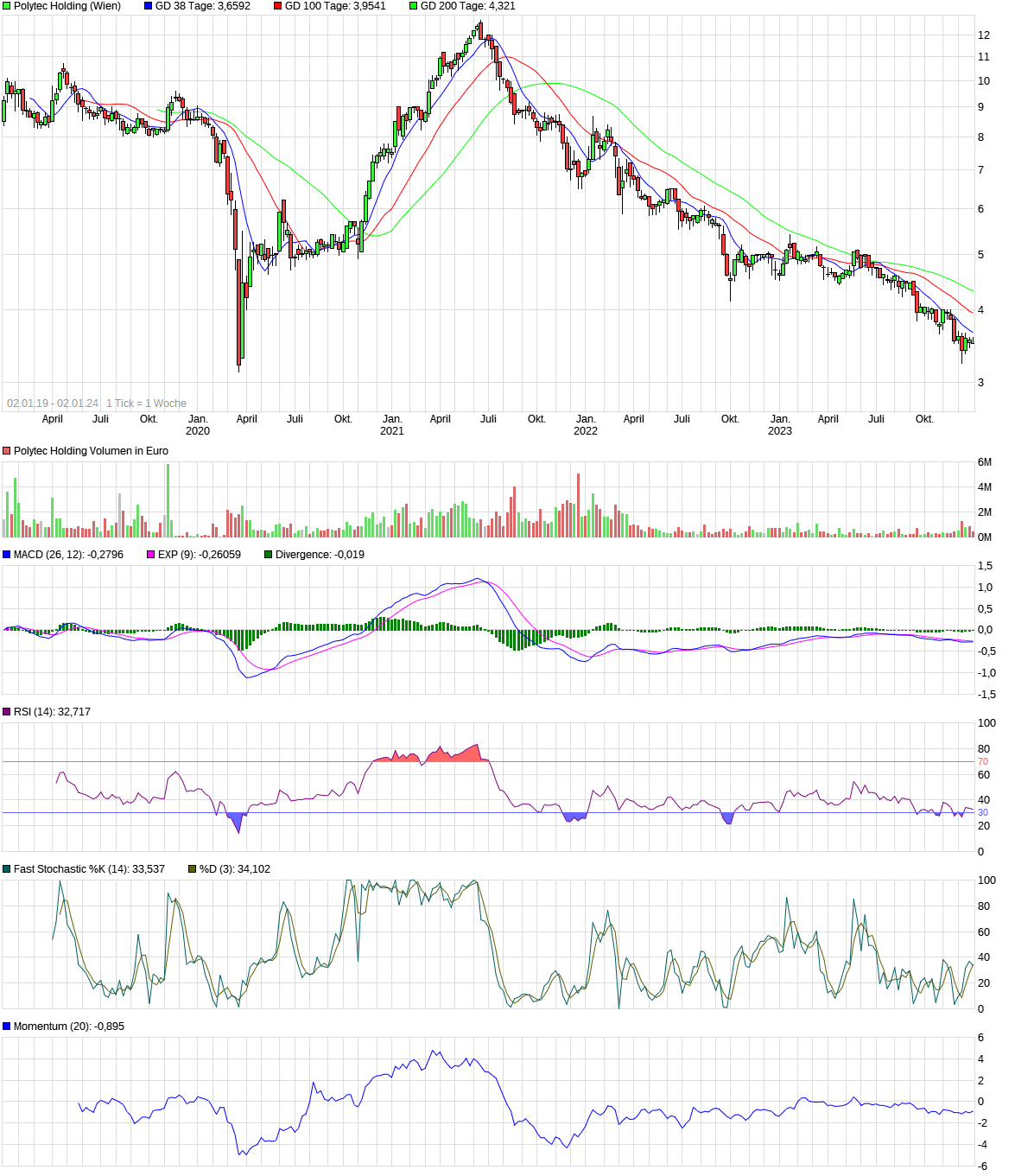Select the GD 38 Tage: 3,6592 label
Image resolution: width=1015 pixels, height=1176 pixels.
(x=203, y=6)
